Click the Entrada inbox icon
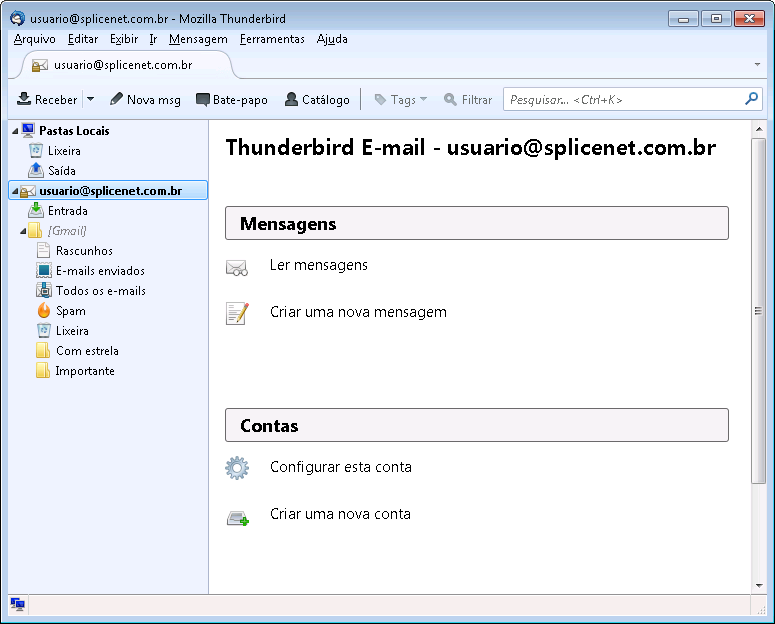The width and height of the screenshot is (775, 624). point(36,210)
